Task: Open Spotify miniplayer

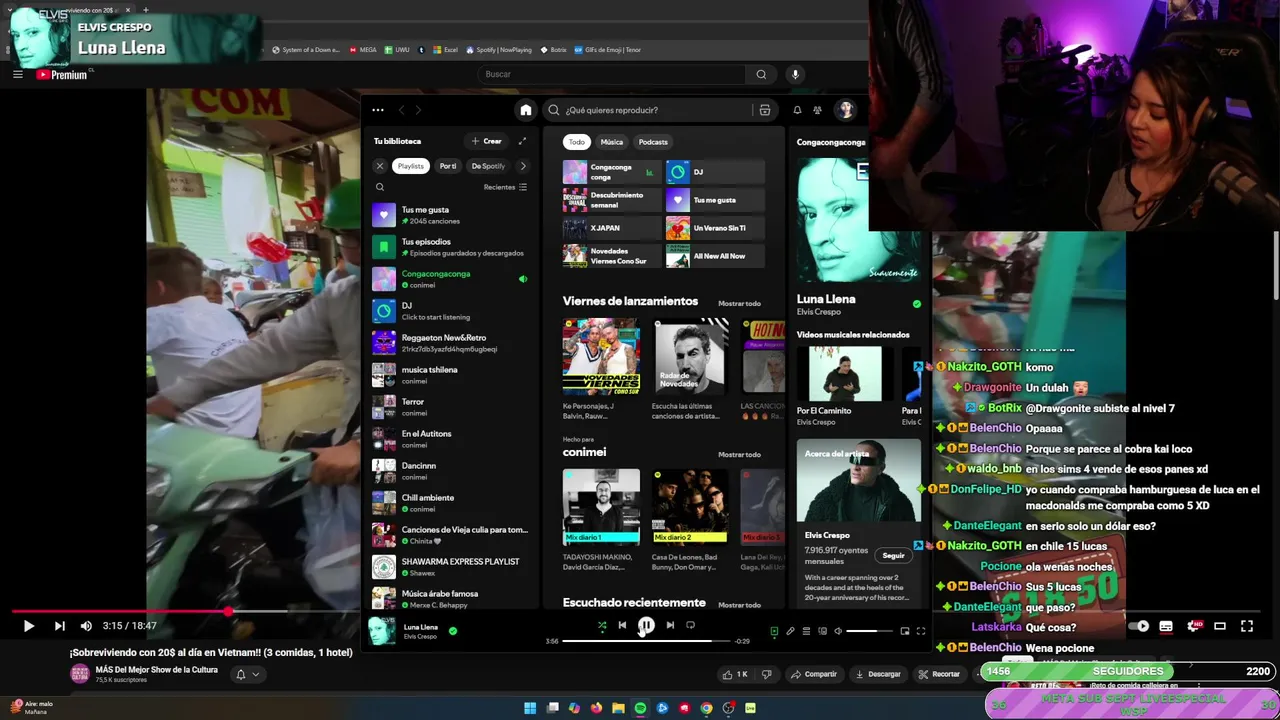Action: pos(905,631)
